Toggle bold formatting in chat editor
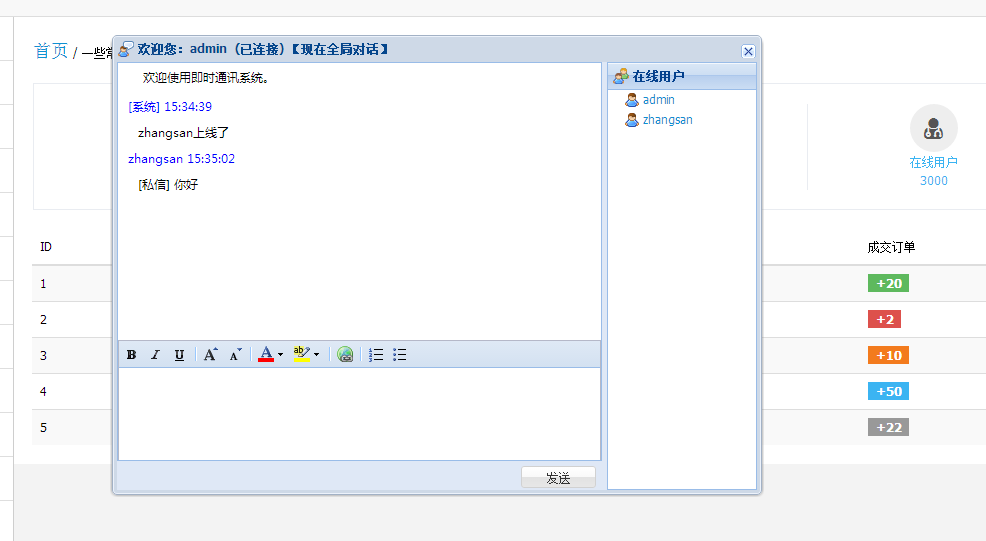Viewport: 986px width, 541px height. (131, 355)
